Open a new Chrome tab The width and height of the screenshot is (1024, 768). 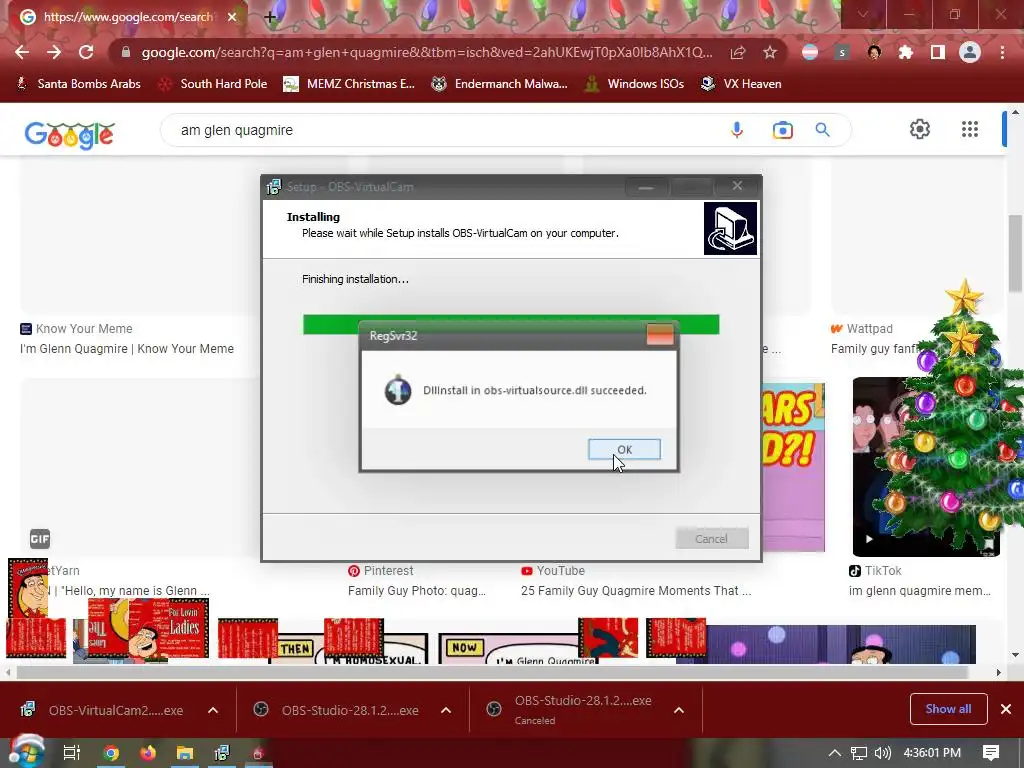(x=270, y=17)
